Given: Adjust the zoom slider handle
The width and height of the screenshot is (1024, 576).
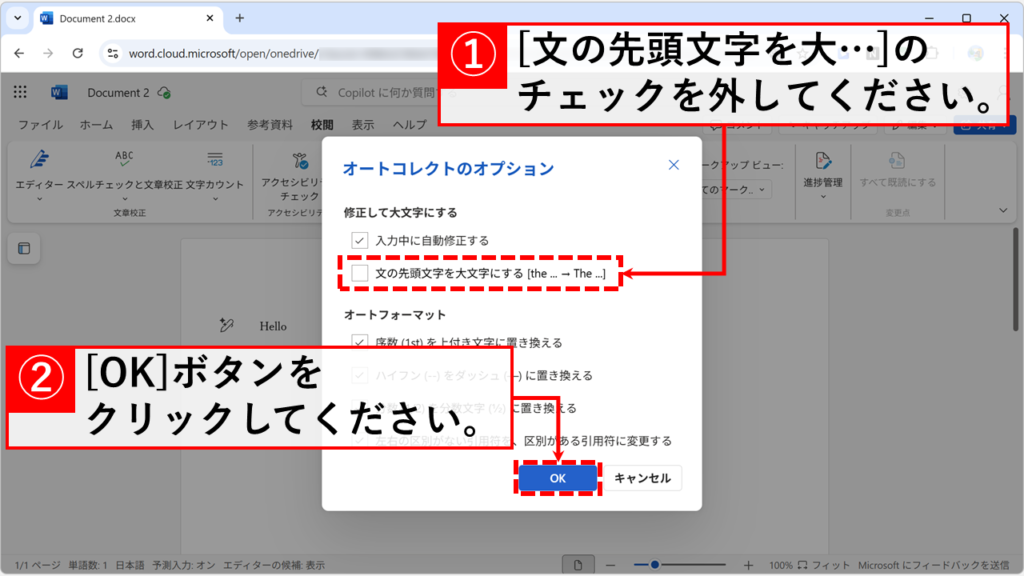Looking at the screenshot, I should [654, 564].
